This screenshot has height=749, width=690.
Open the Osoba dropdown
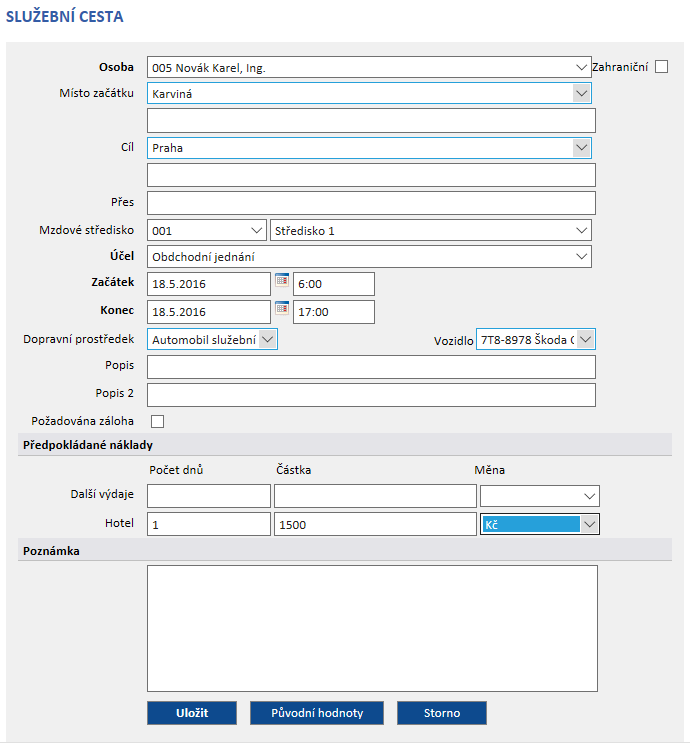(369, 67)
